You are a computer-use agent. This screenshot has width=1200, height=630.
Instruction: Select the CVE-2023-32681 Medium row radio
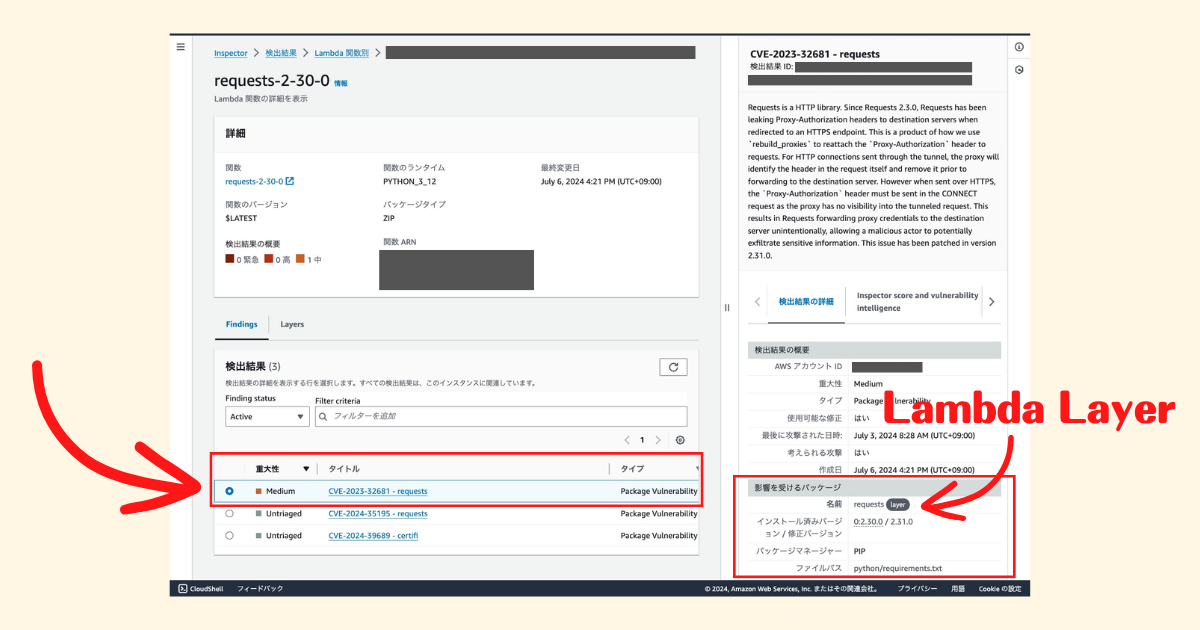click(230, 491)
